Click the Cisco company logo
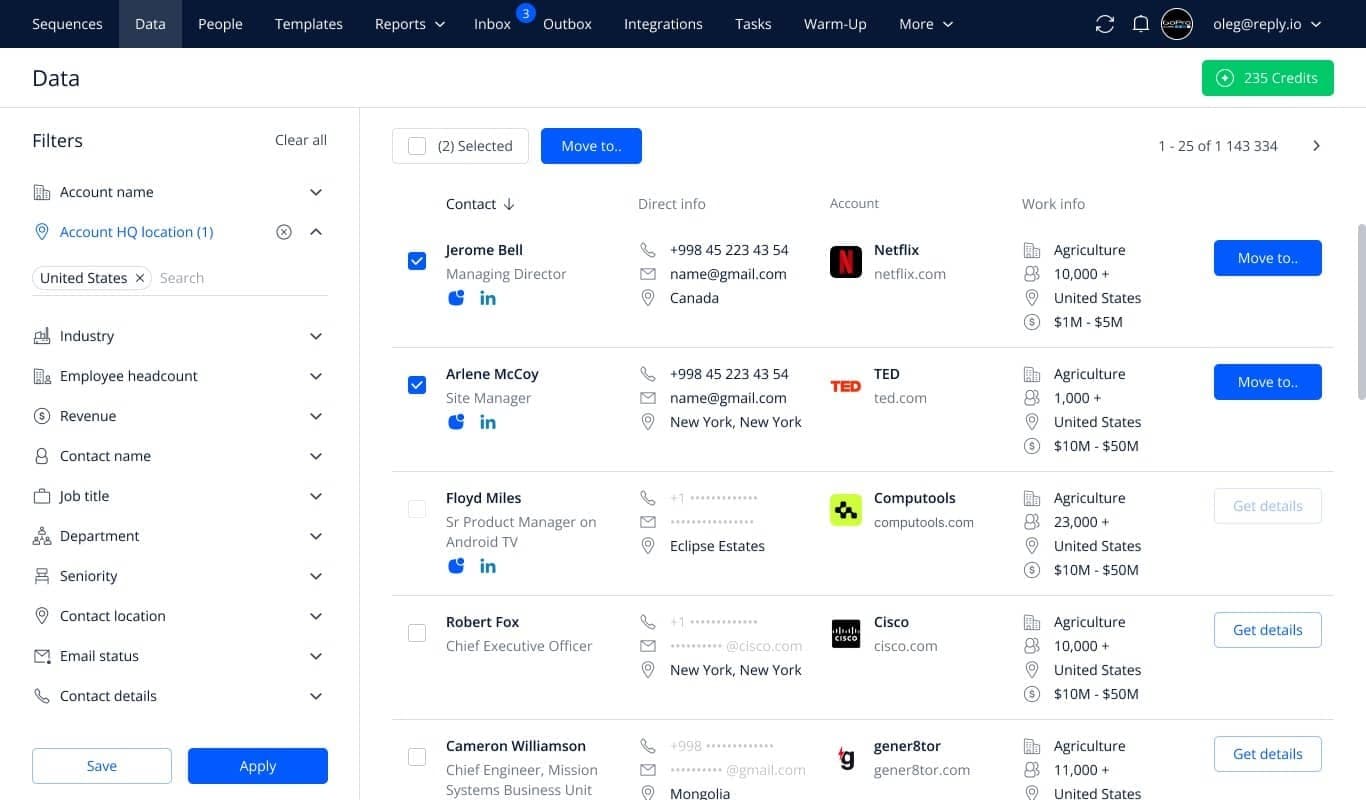Image resolution: width=1366 pixels, height=800 pixels. coord(845,633)
